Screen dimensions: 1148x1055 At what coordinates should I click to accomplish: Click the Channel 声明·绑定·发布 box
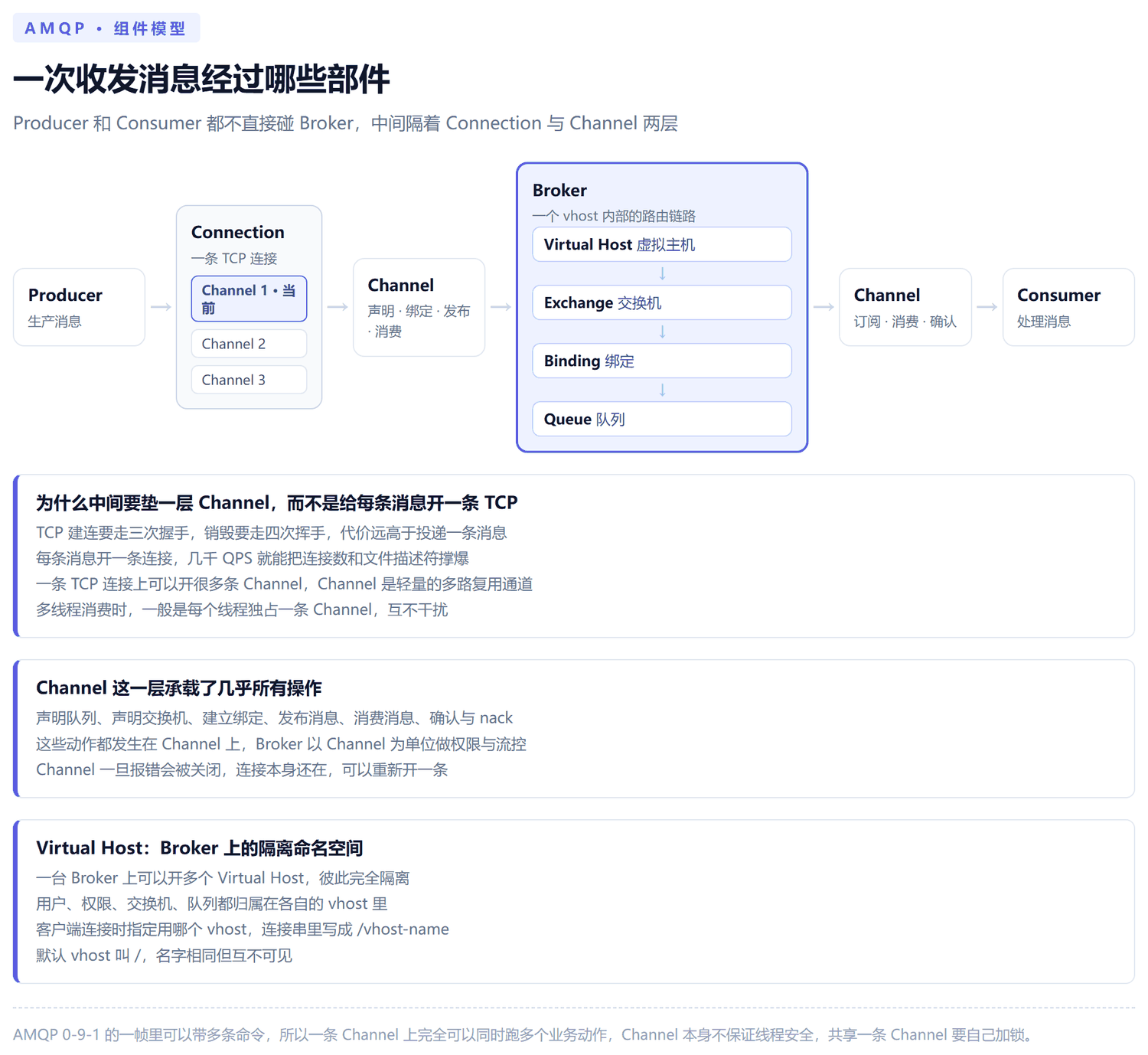[x=419, y=307]
